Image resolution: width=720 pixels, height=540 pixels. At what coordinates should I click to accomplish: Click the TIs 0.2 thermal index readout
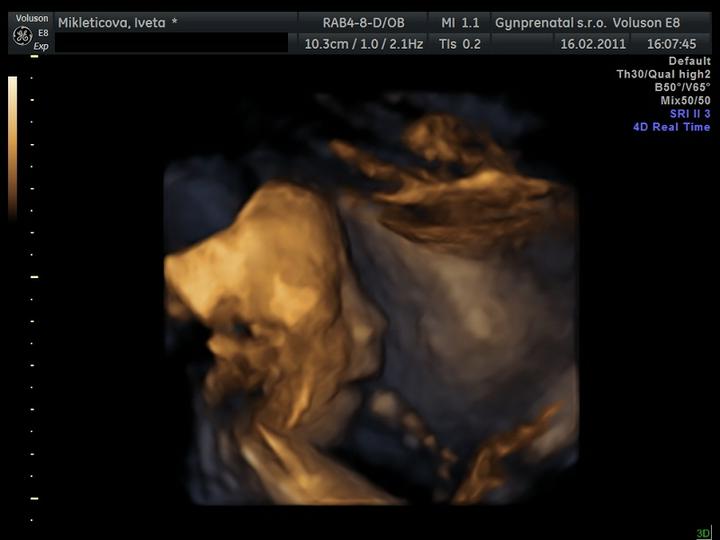(460, 44)
